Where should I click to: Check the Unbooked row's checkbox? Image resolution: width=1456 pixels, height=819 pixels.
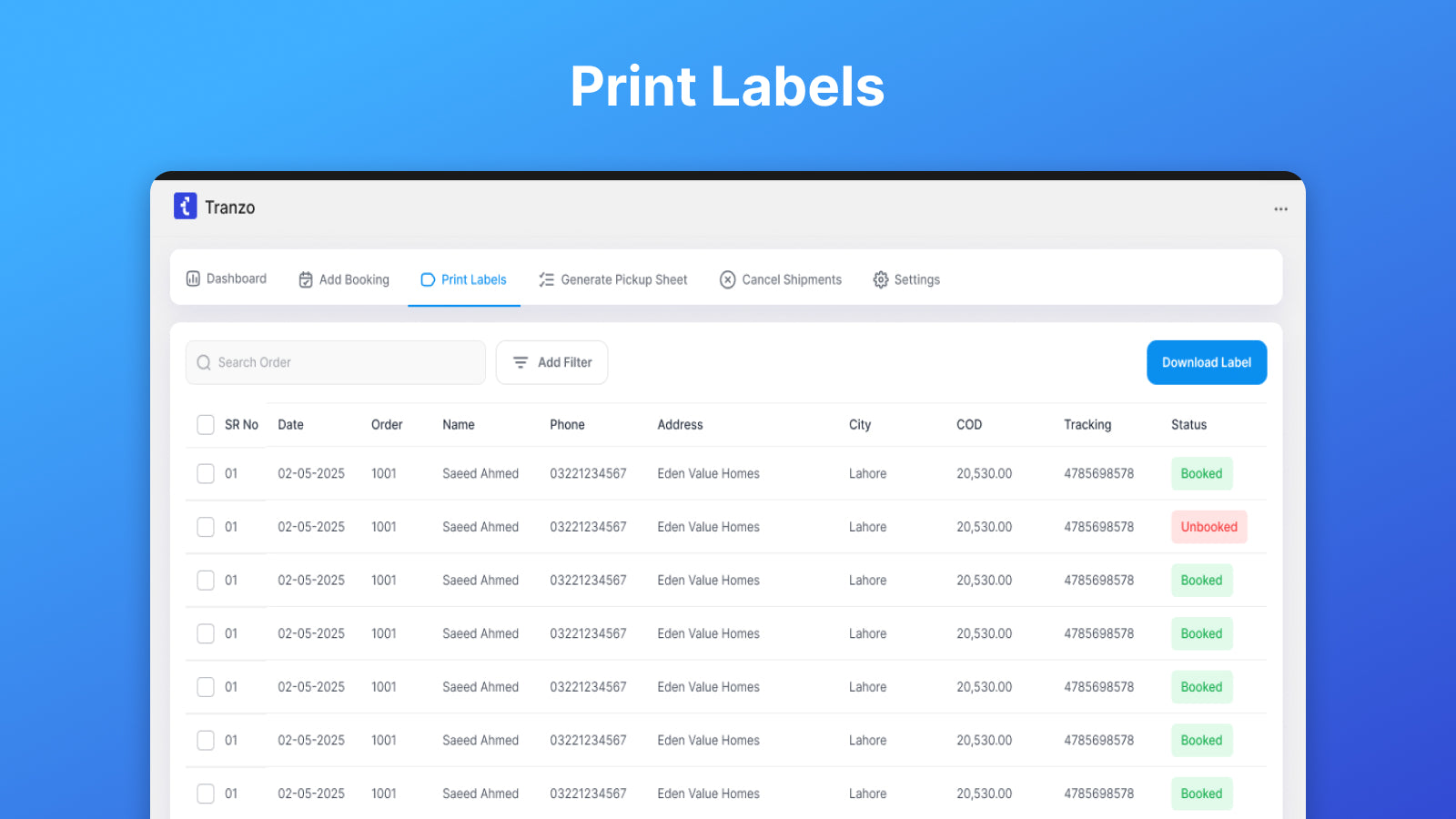(206, 527)
